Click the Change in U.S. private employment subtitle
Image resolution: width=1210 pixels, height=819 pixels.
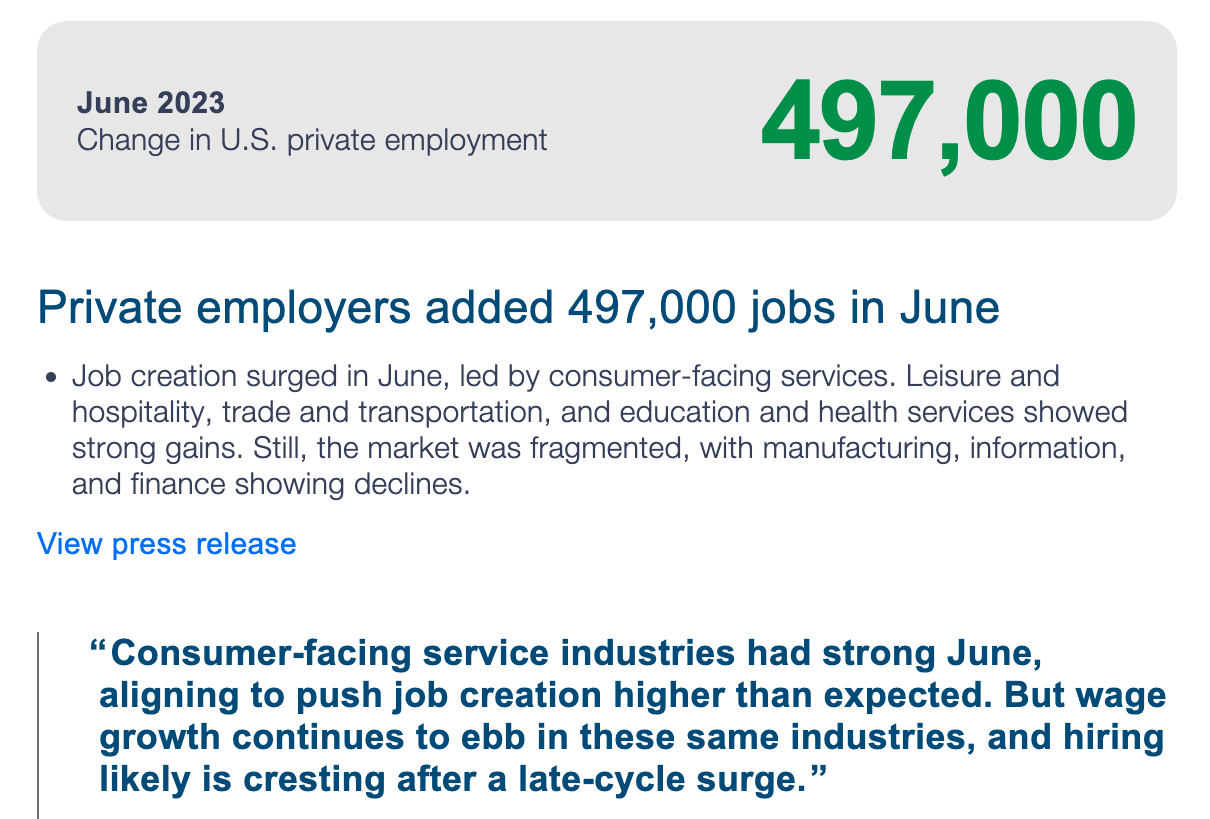coord(312,139)
